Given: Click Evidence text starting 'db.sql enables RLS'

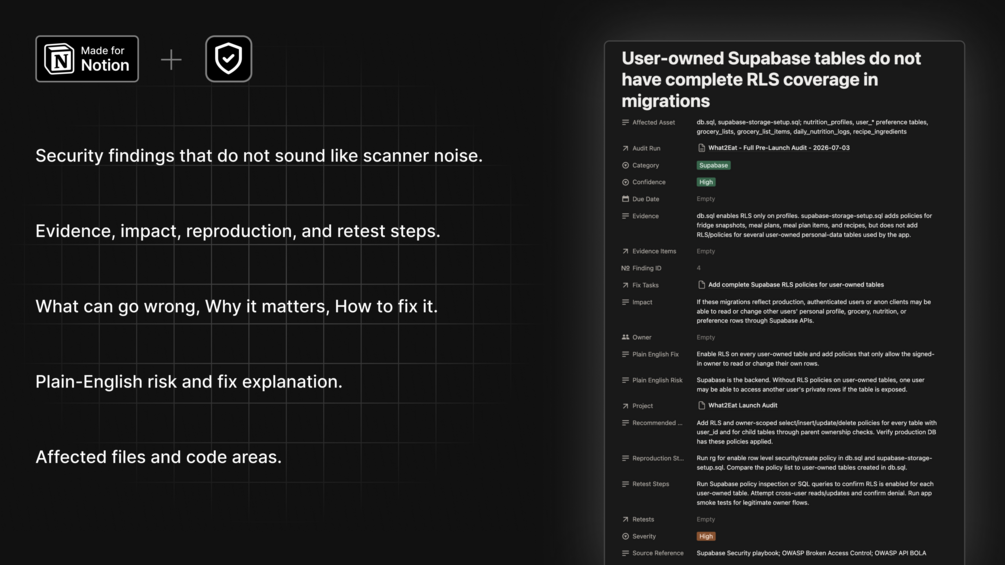Looking at the screenshot, I should pyautogui.click(x=814, y=225).
